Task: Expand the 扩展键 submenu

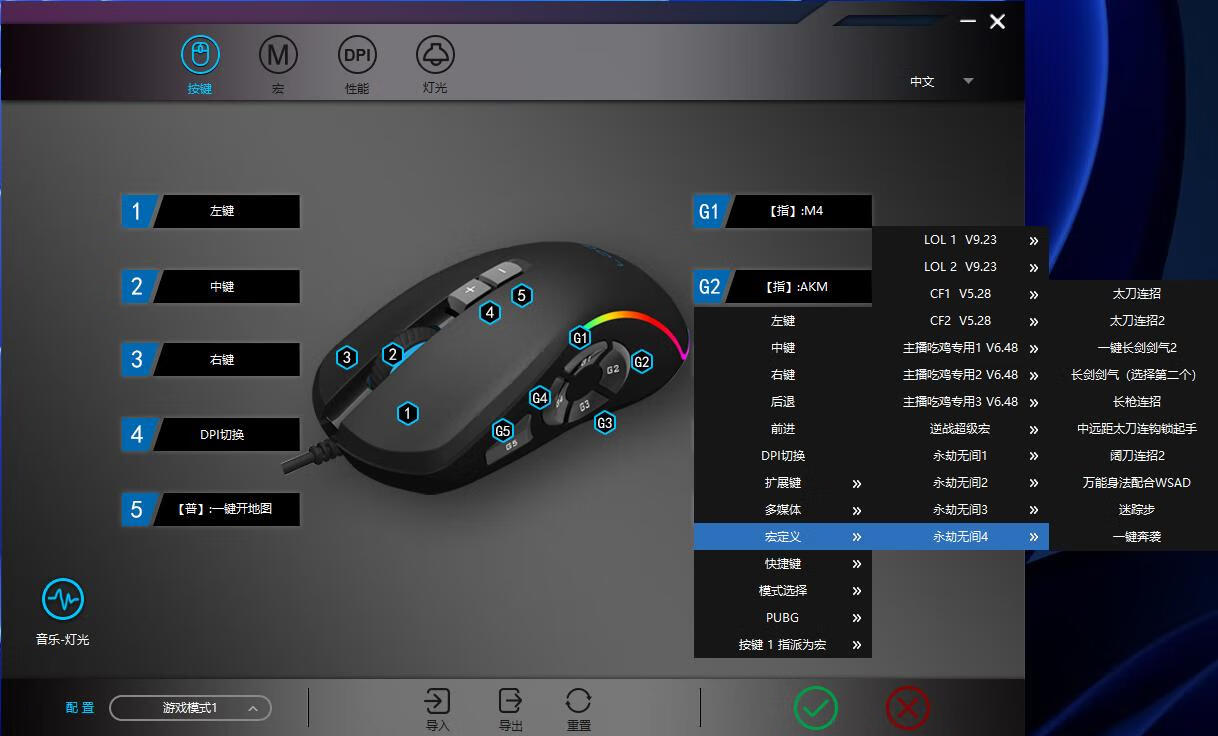Action: (783, 483)
